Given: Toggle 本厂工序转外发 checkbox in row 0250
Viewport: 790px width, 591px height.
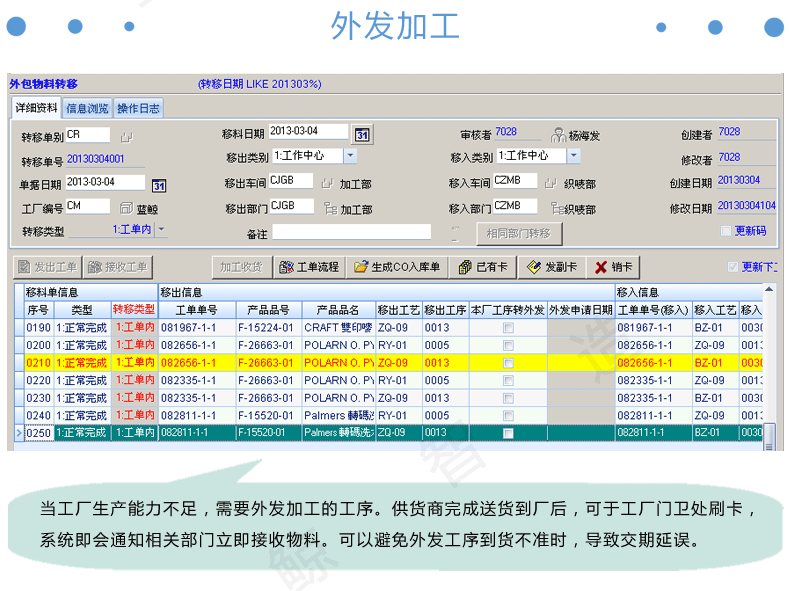Looking at the screenshot, I should [x=508, y=433].
